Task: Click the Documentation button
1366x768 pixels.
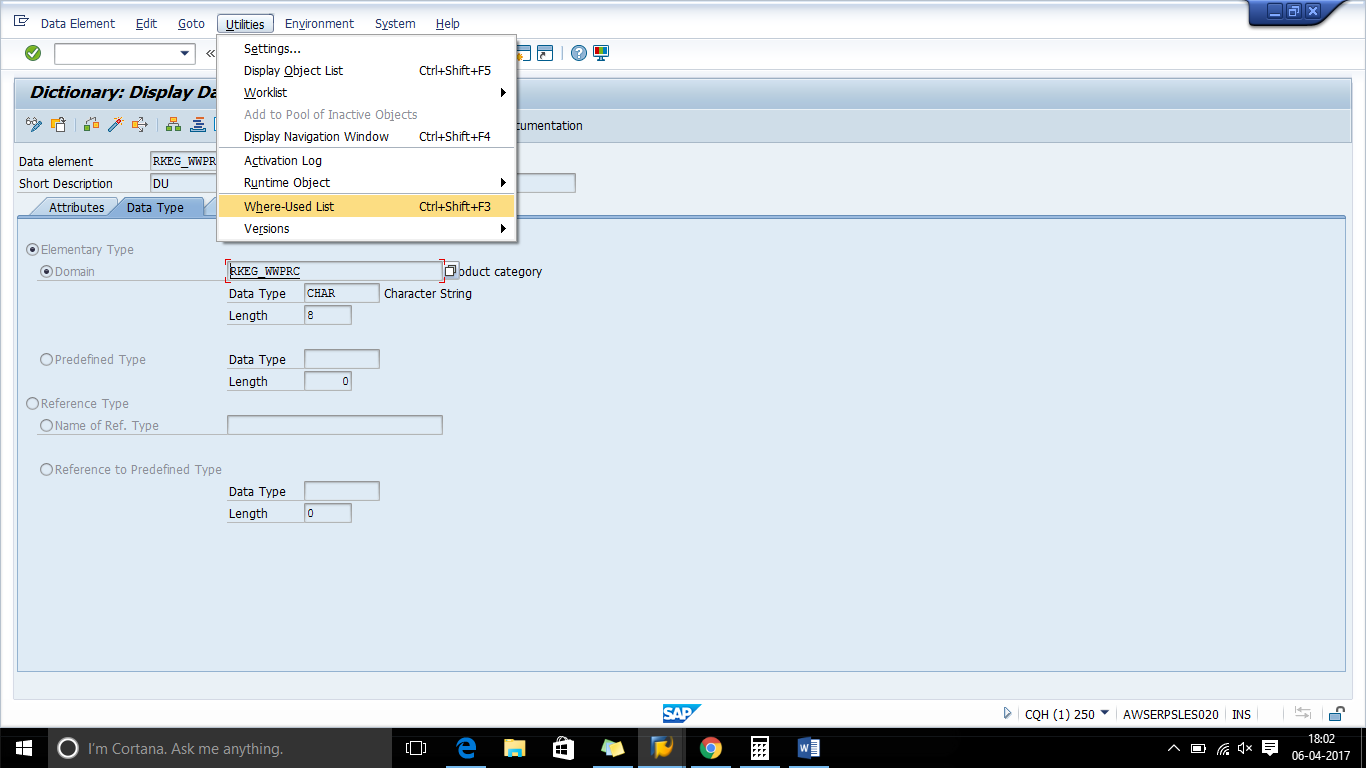Action: click(549, 125)
